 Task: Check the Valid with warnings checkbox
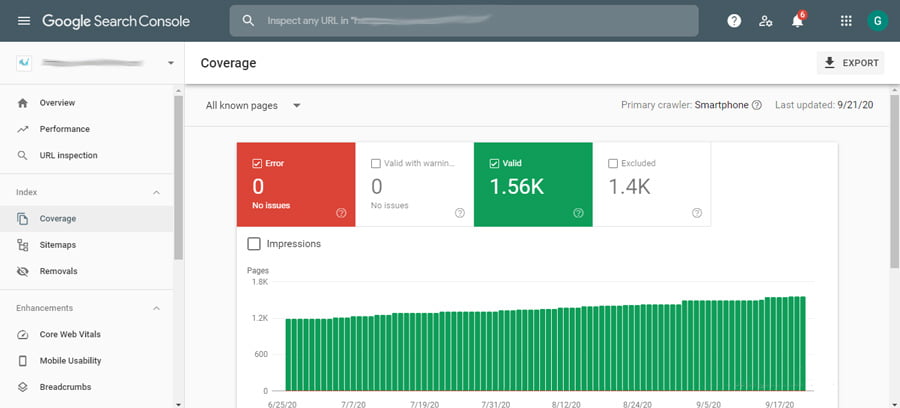[x=376, y=164]
